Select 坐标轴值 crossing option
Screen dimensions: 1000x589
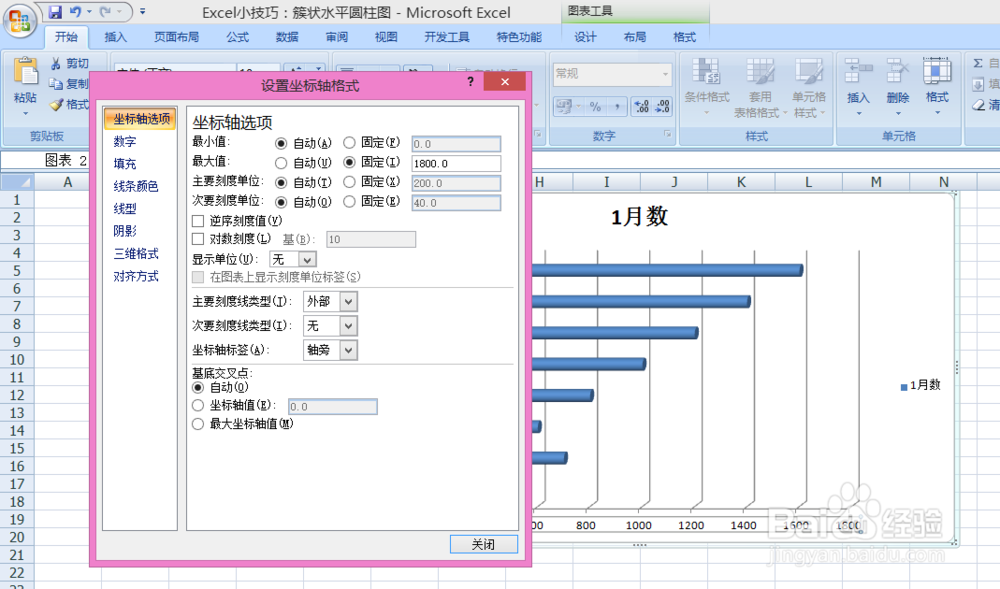pyautogui.click(x=198, y=405)
